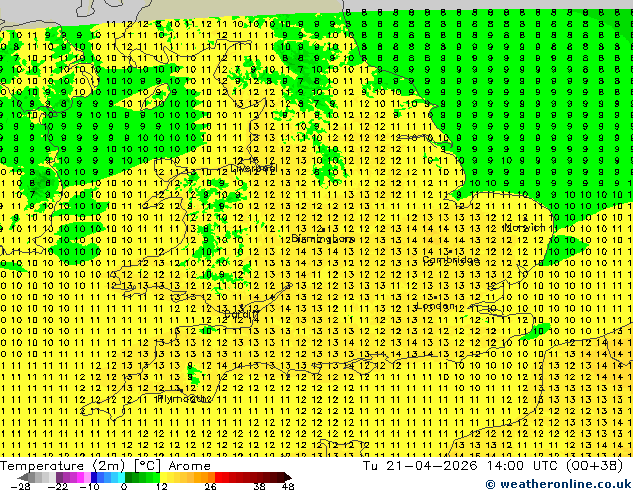
Task: Click the 48 value on the colour scale
Action: [x=288, y=486]
